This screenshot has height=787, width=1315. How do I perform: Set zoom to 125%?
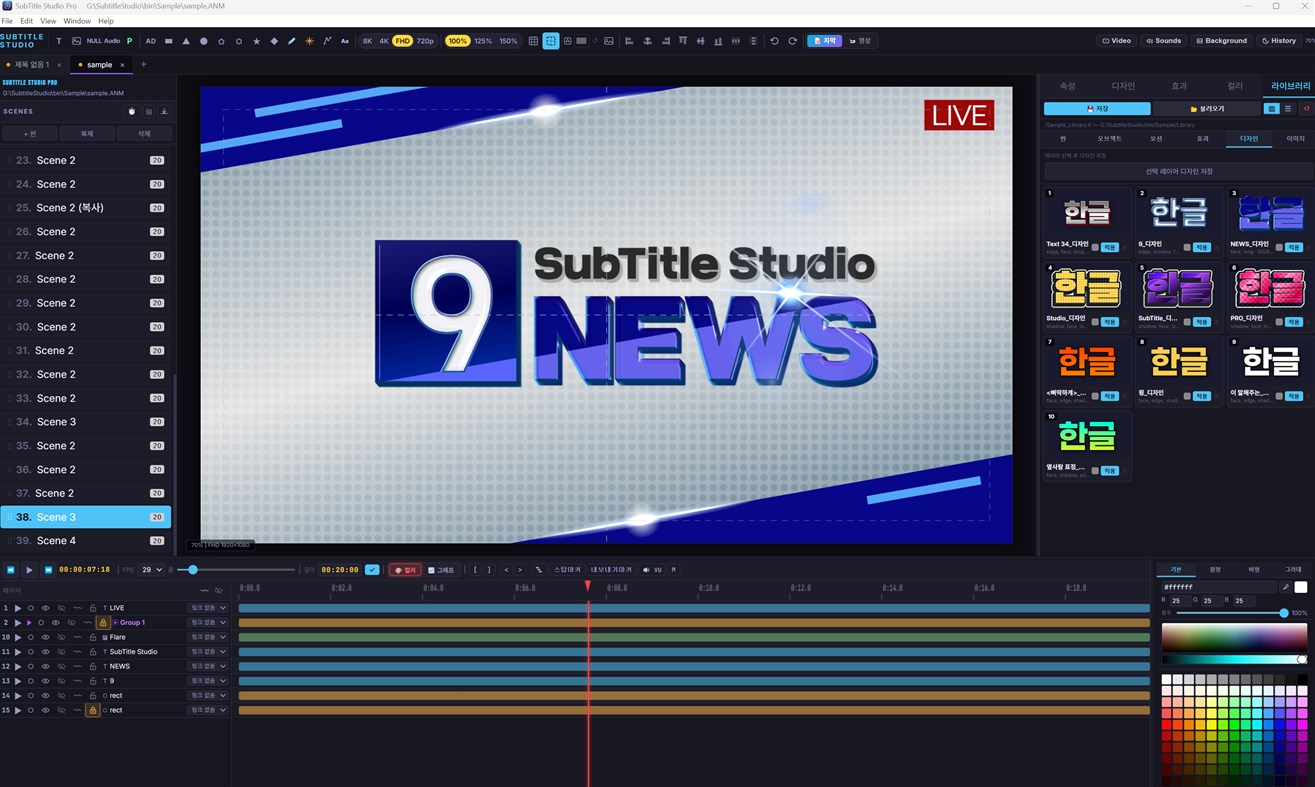pyautogui.click(x=483, y=41)
